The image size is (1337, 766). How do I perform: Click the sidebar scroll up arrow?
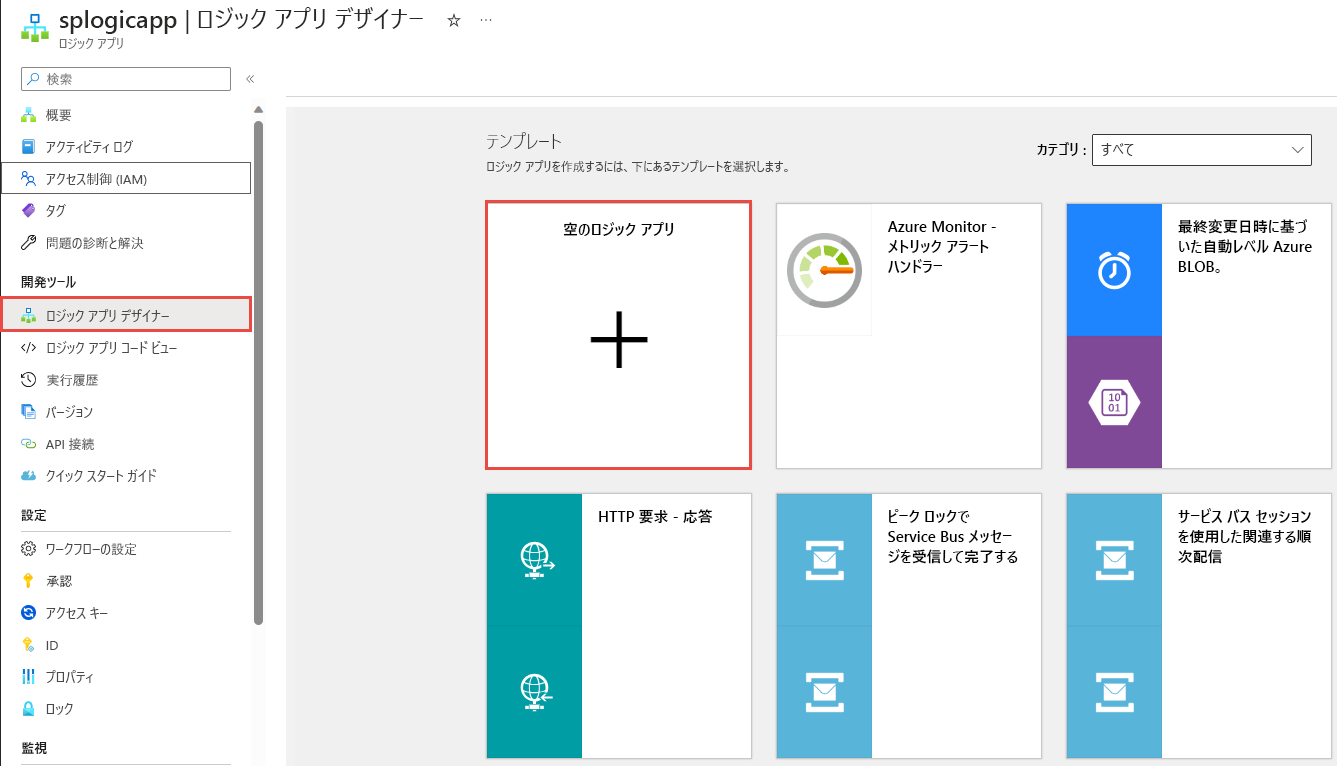(258, 109)
